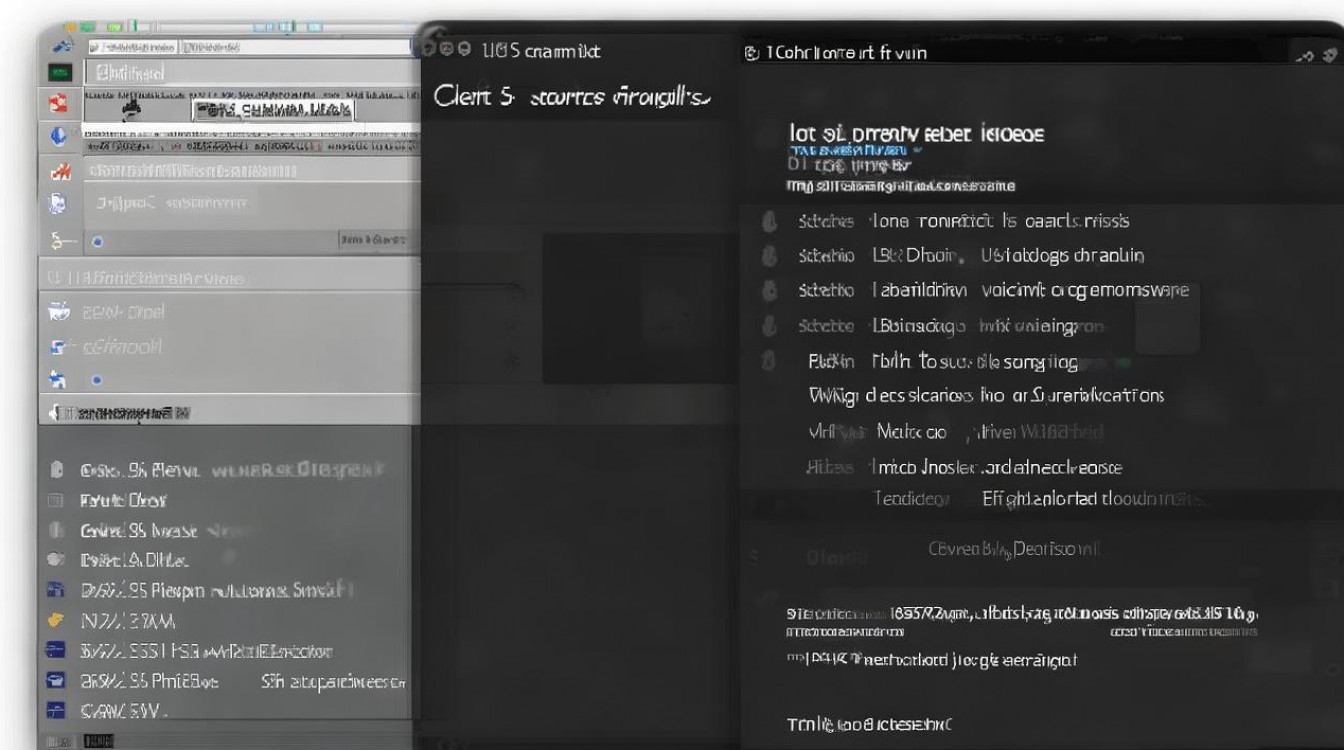Click the address input field in left window

click(250, 47)
